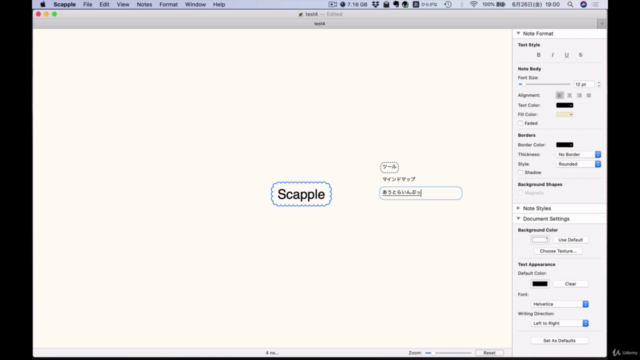
Task: Click Set As Defaults button
Action: [559, 341]
